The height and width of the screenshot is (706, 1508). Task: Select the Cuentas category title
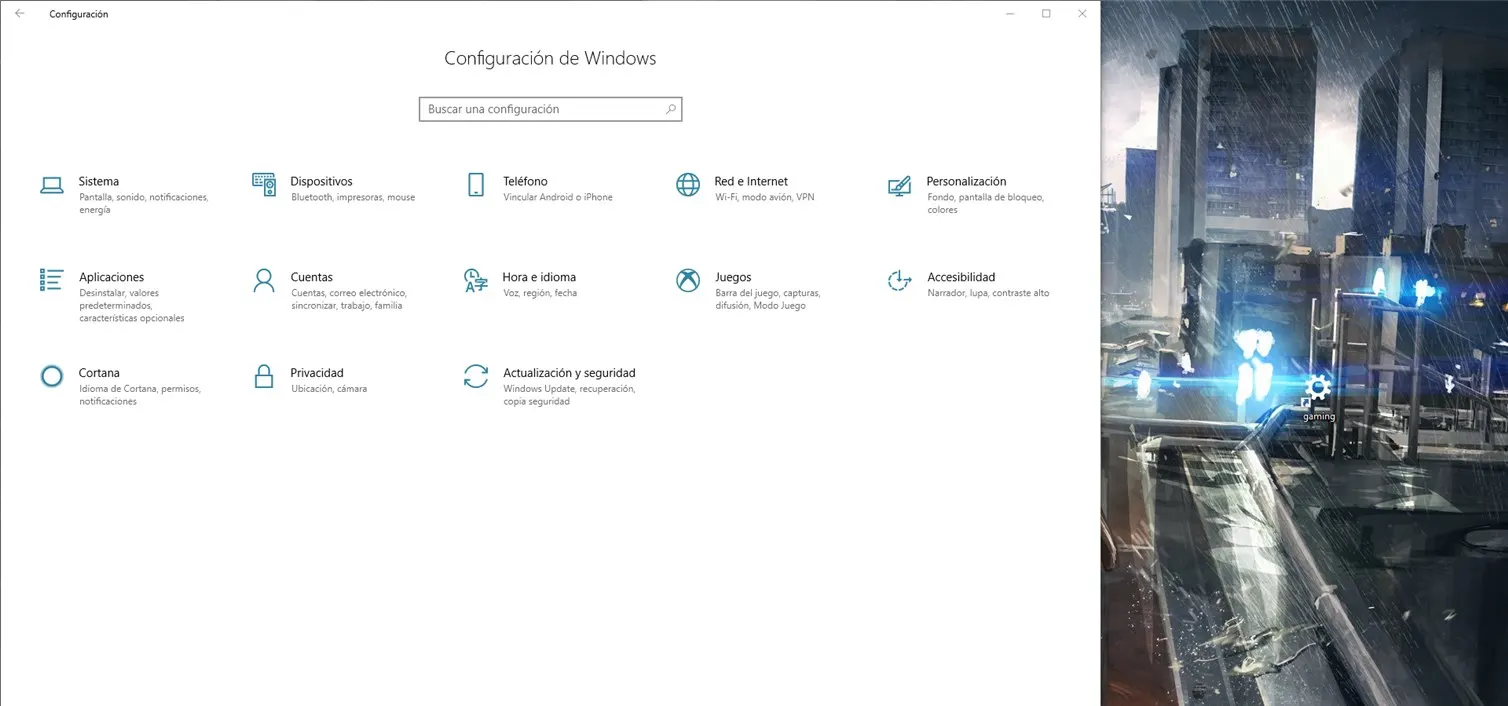(312, 278)
